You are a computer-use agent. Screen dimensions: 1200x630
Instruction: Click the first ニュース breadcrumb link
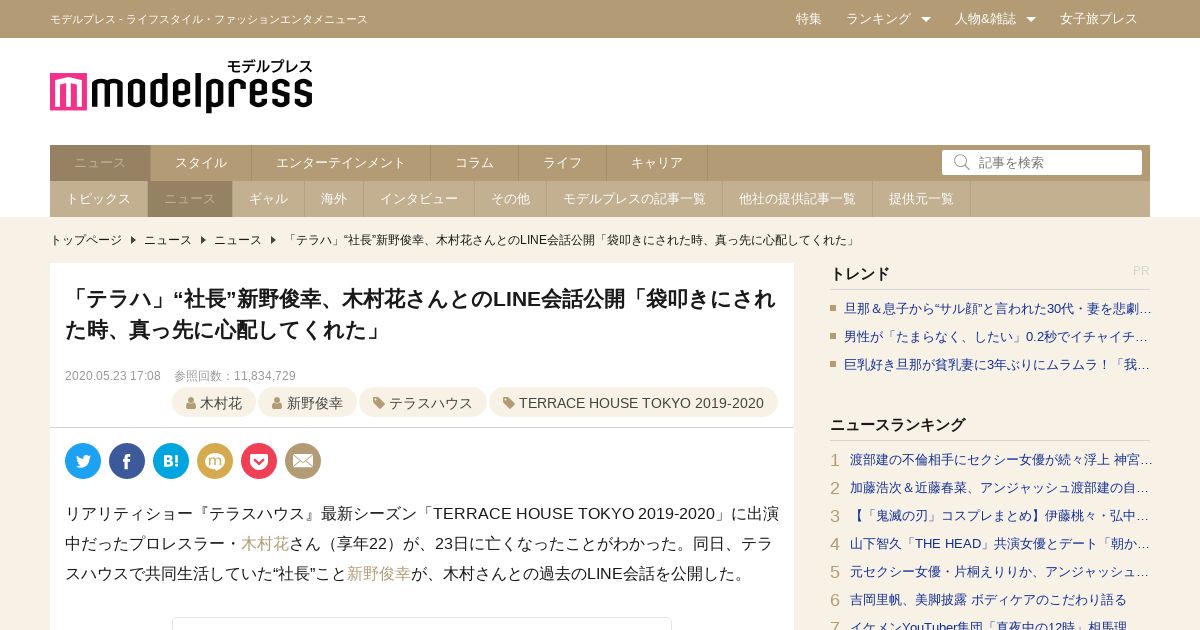click(x=168, y=240)
